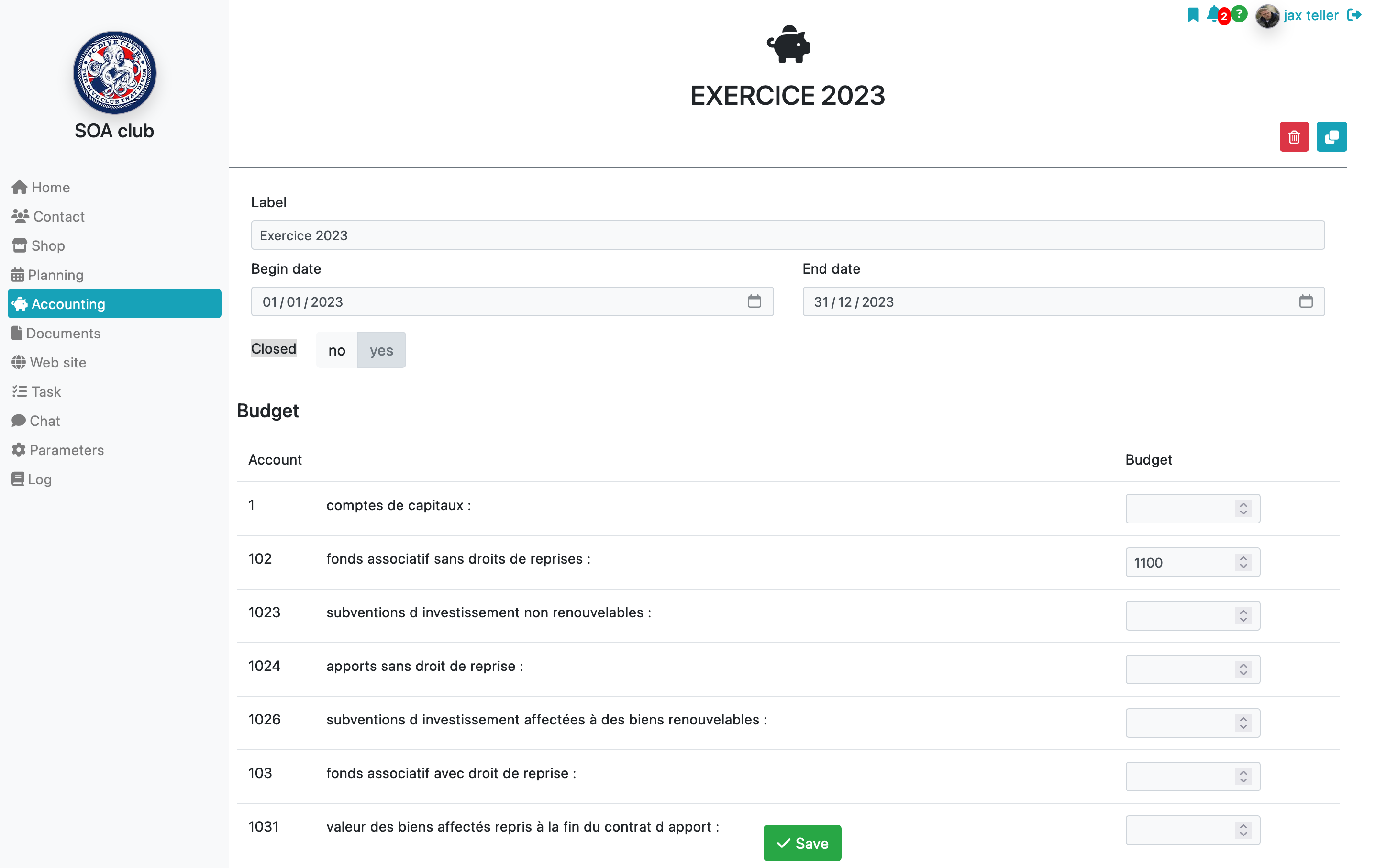Adjust budget stepper for account 102
This screenshot has height=868, width=1376.
pos(1243,562)
